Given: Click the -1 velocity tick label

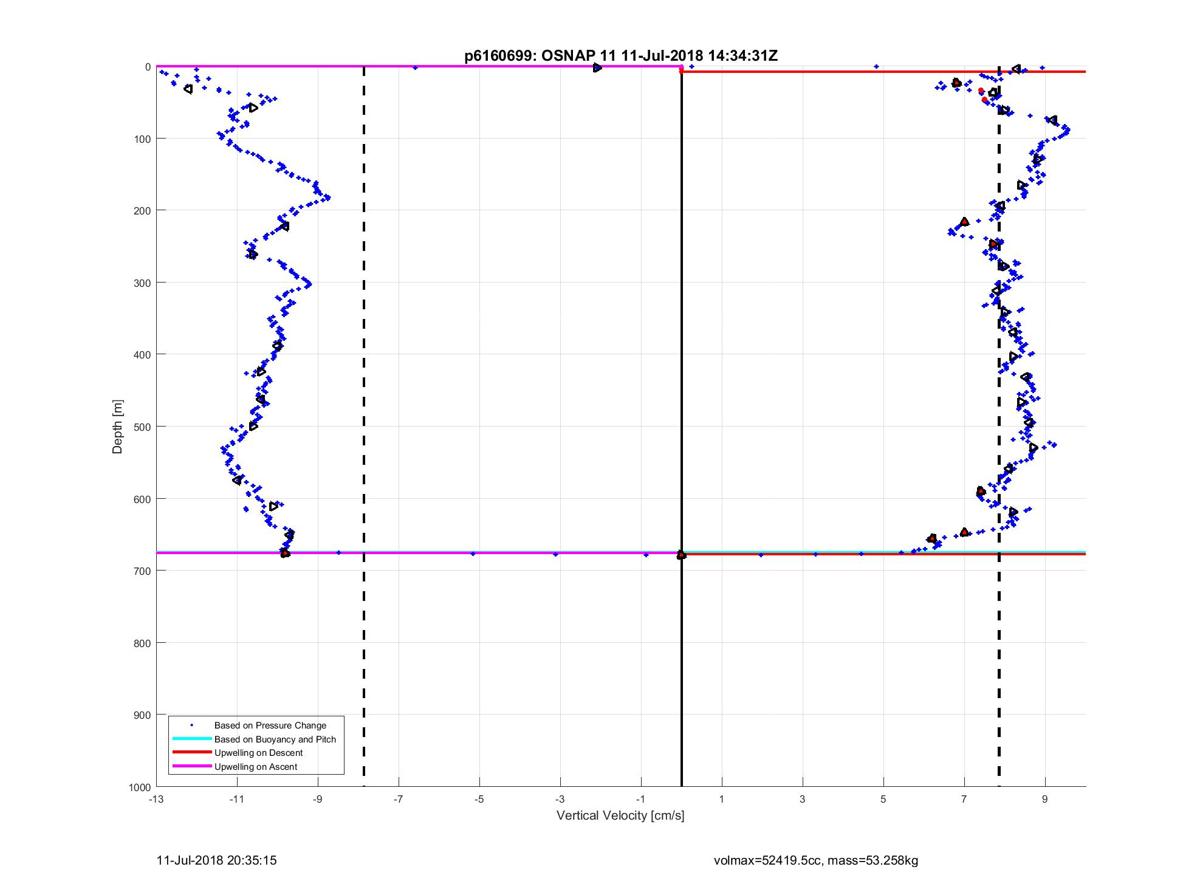Looking at the screenshot, I should (640, 800).
